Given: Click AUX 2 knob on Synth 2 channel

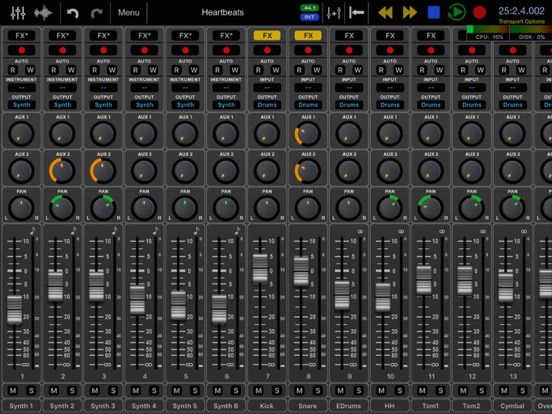Looking at the screenshot, I should 62,171.
